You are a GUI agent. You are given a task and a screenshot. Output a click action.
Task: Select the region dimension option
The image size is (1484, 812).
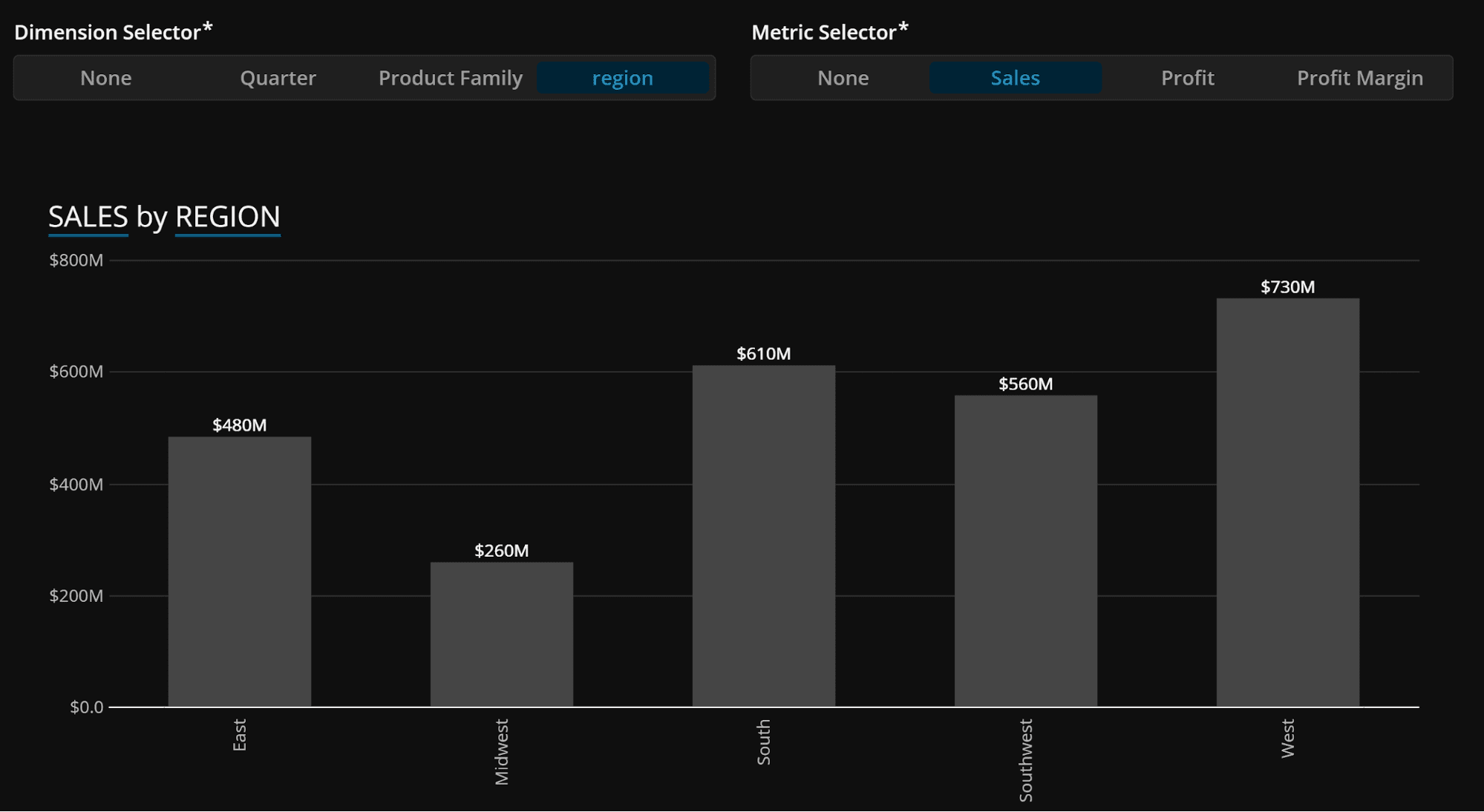click(x=622, y=78)
